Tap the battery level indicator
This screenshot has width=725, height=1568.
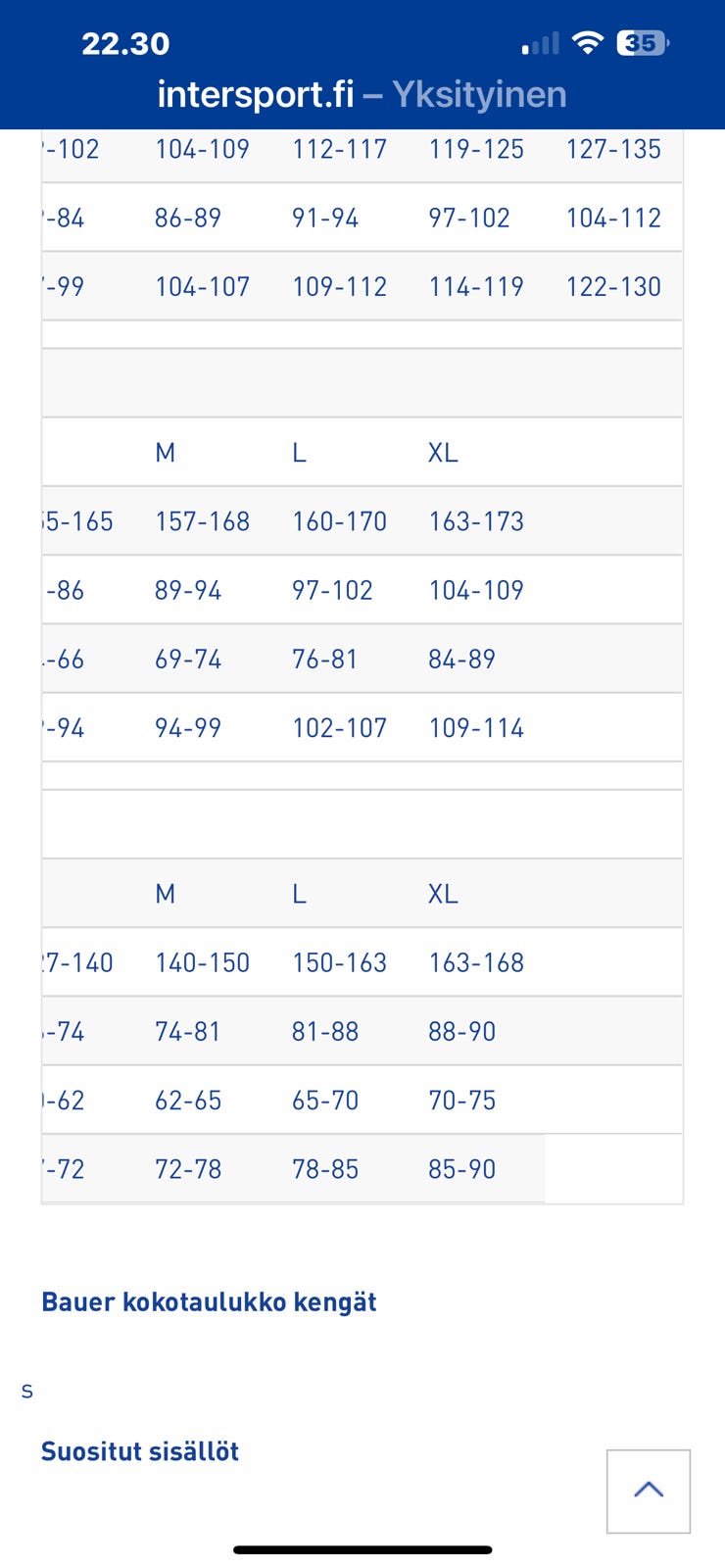(x=642, y=43)
